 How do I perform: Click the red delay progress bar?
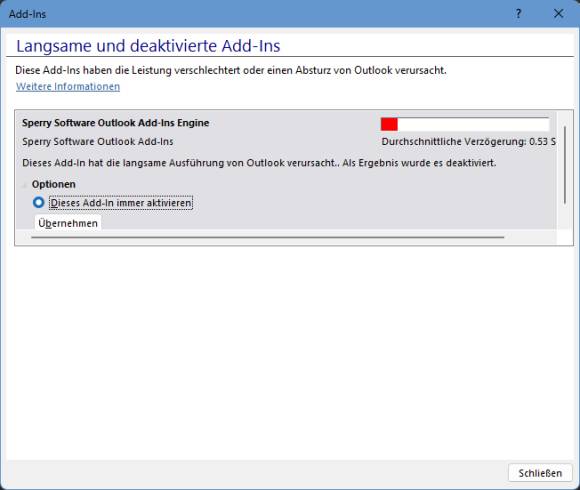465,124
